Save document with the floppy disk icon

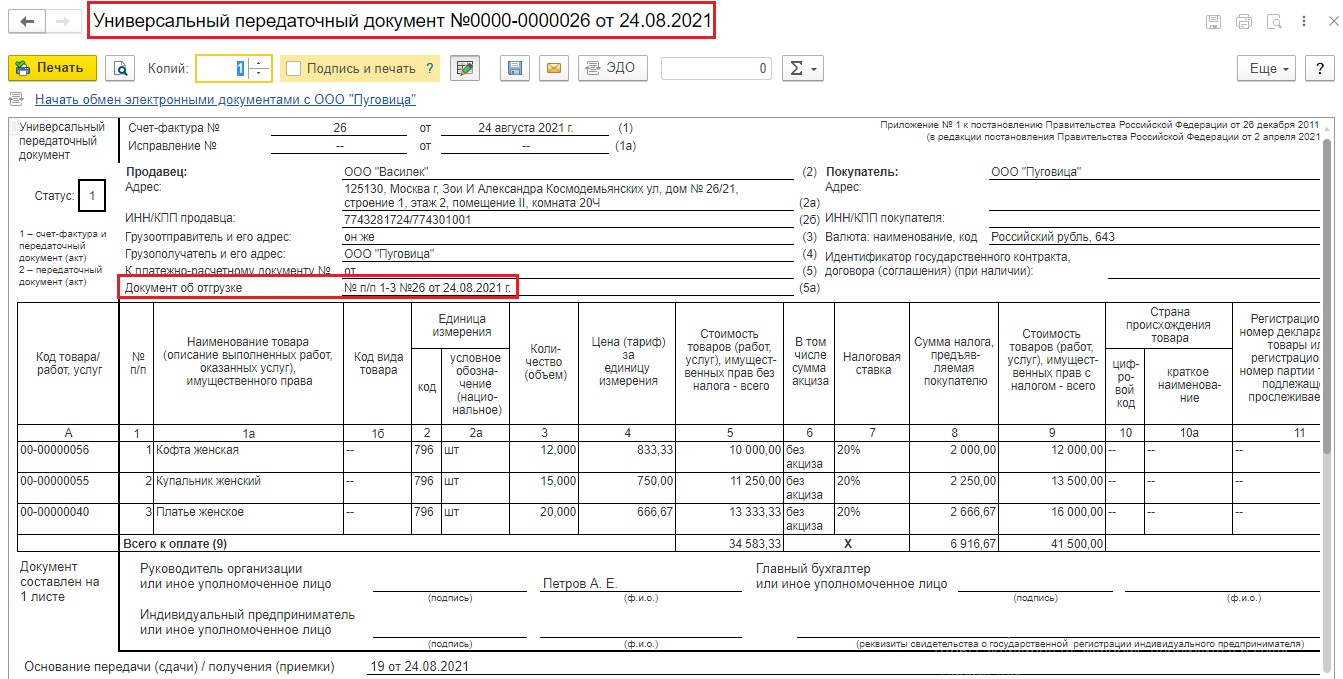[x=515, y=68]
